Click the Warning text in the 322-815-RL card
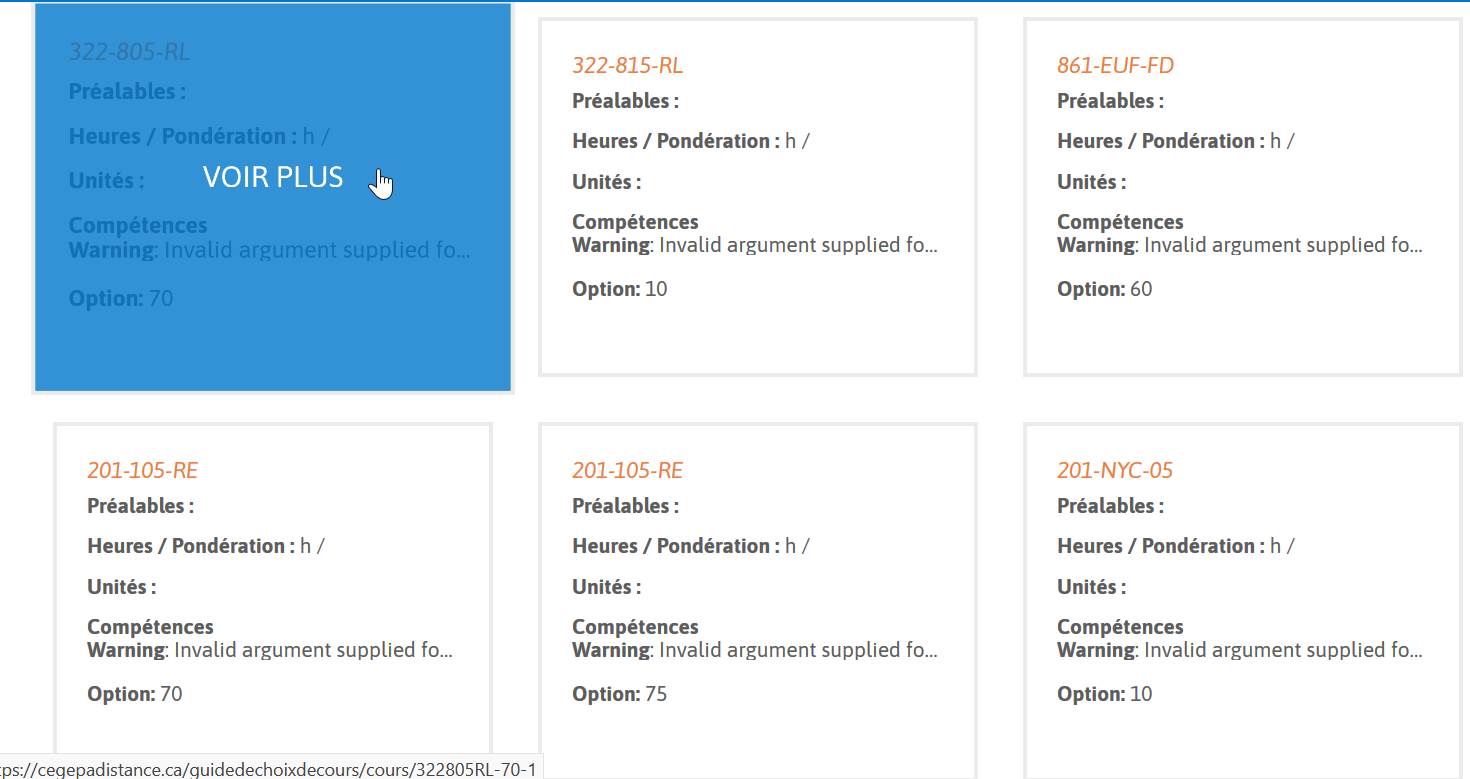 [755, 245]
